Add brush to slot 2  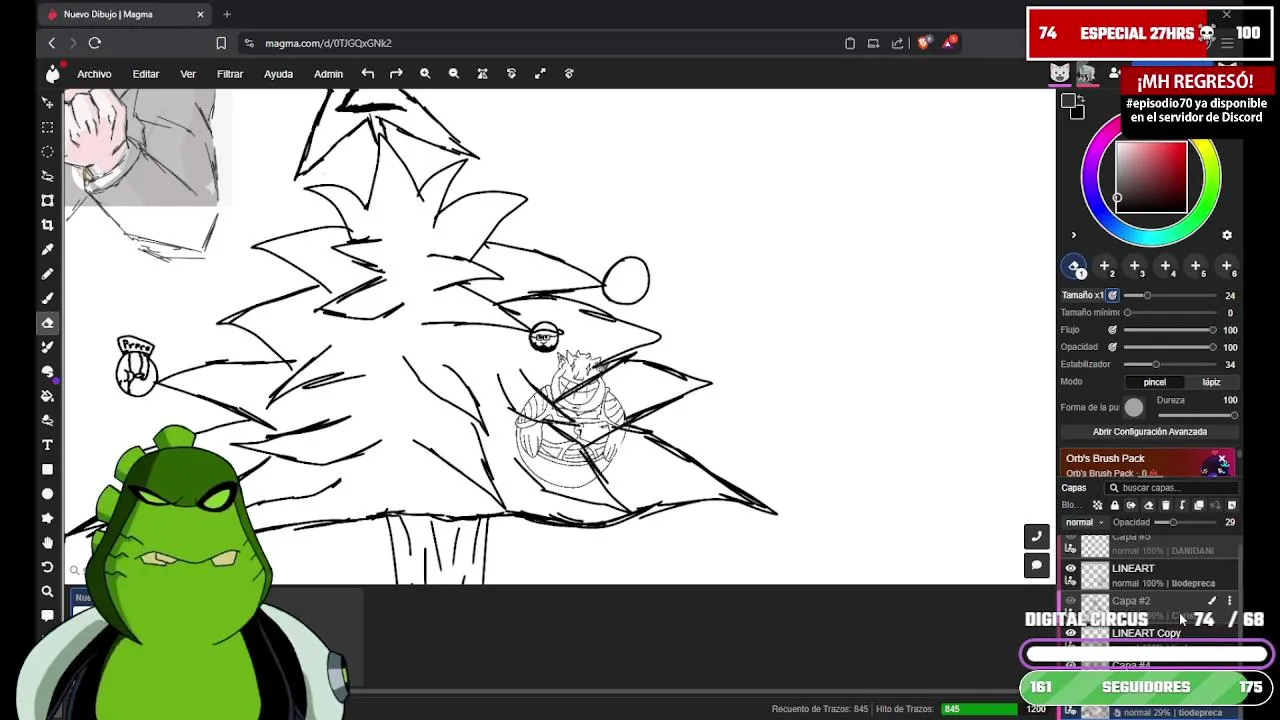click(x=1105, y=267)
